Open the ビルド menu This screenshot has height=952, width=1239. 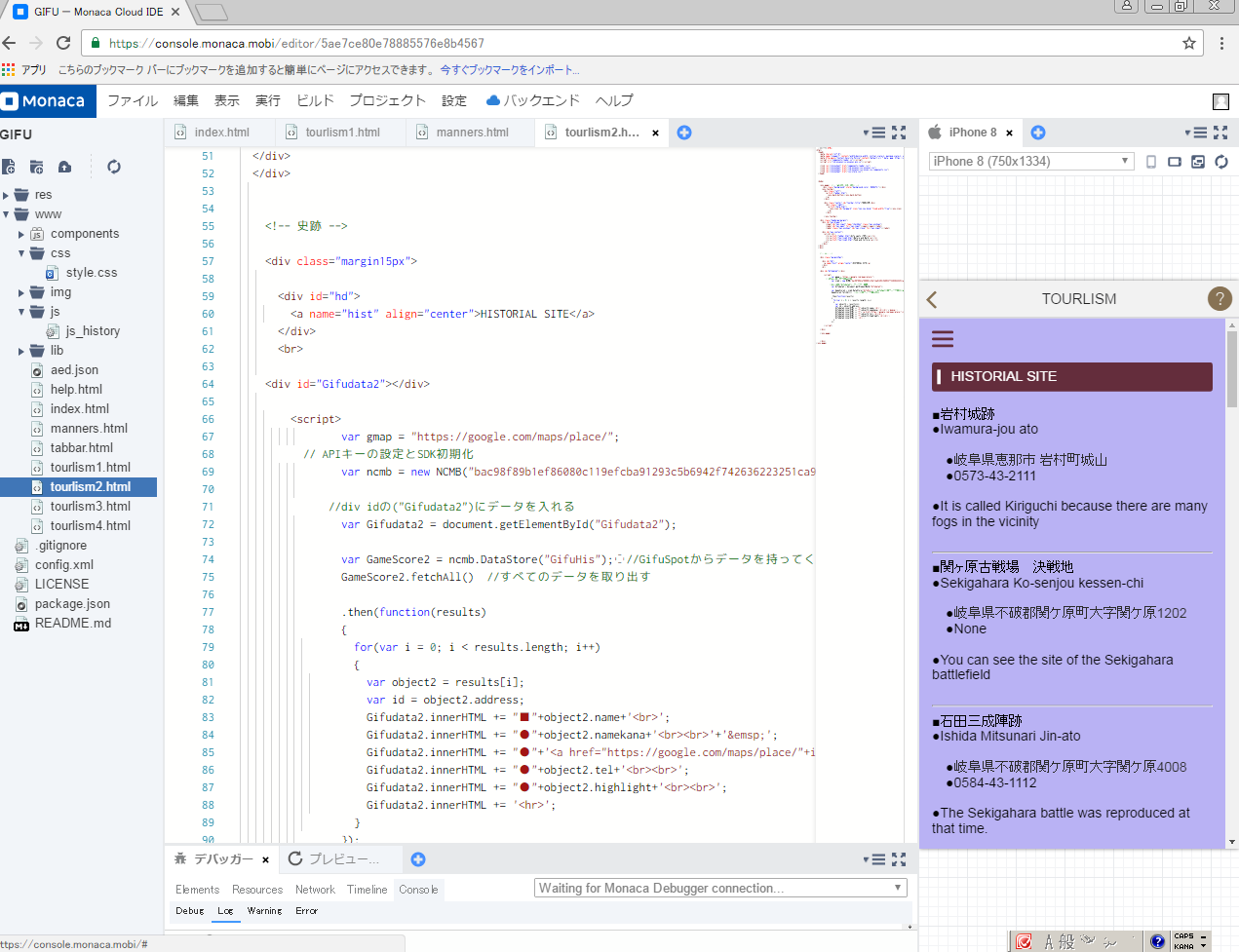[315, 100]
